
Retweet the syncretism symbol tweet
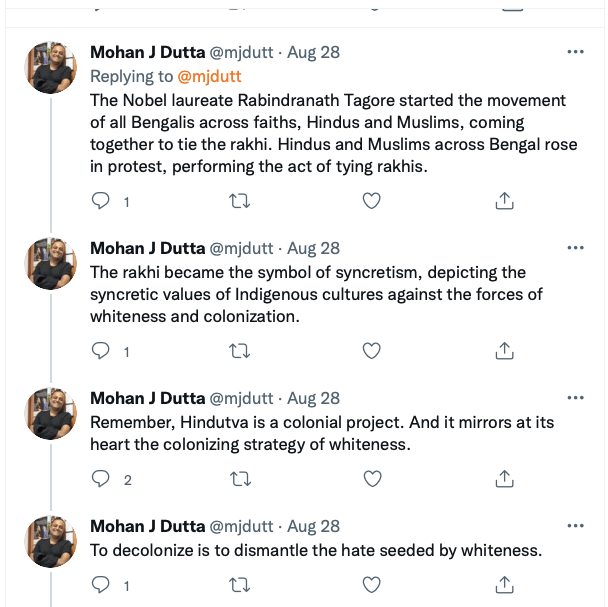(x=240, y=350)
